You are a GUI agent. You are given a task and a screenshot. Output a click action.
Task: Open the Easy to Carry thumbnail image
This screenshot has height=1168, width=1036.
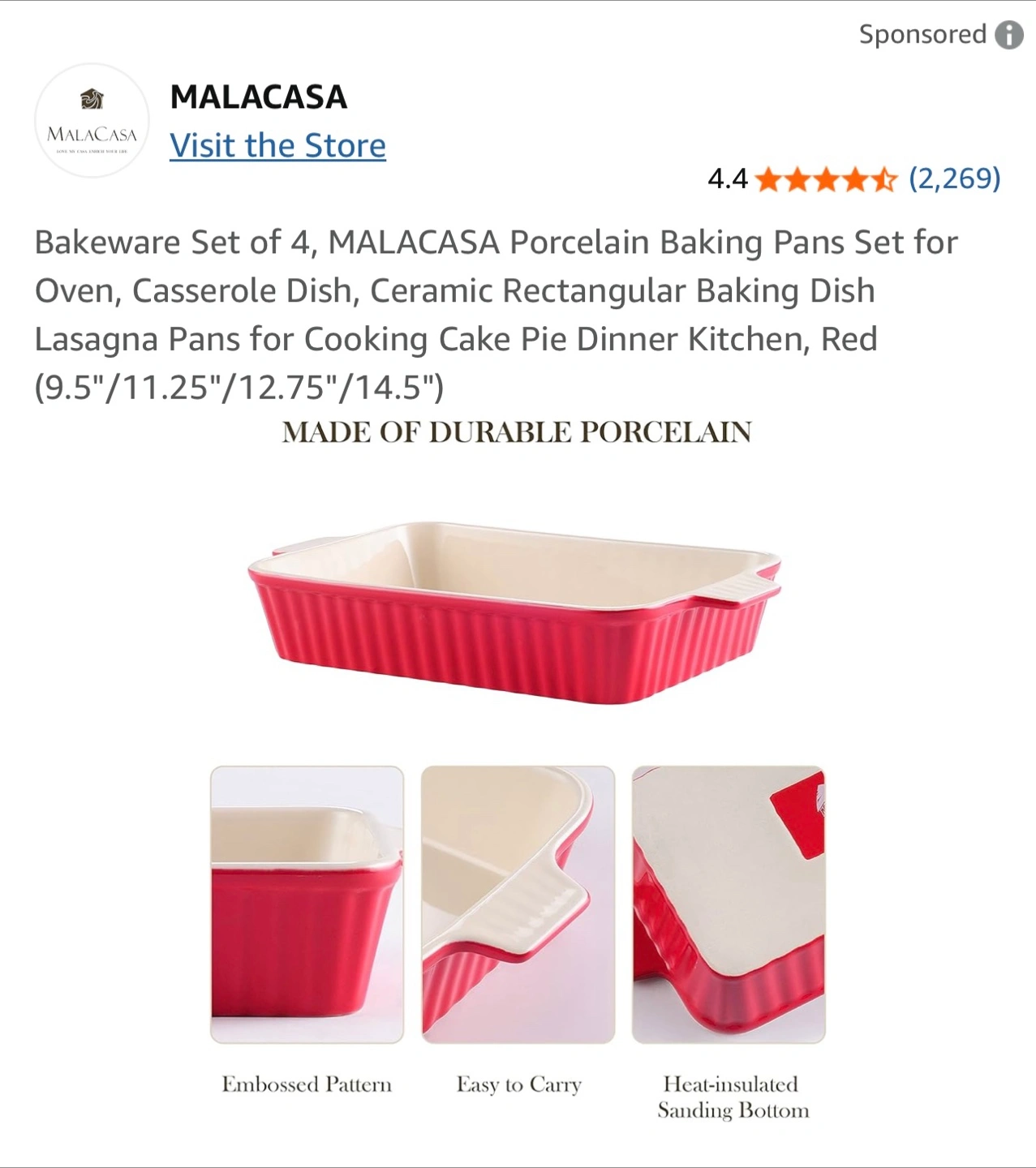518,904
